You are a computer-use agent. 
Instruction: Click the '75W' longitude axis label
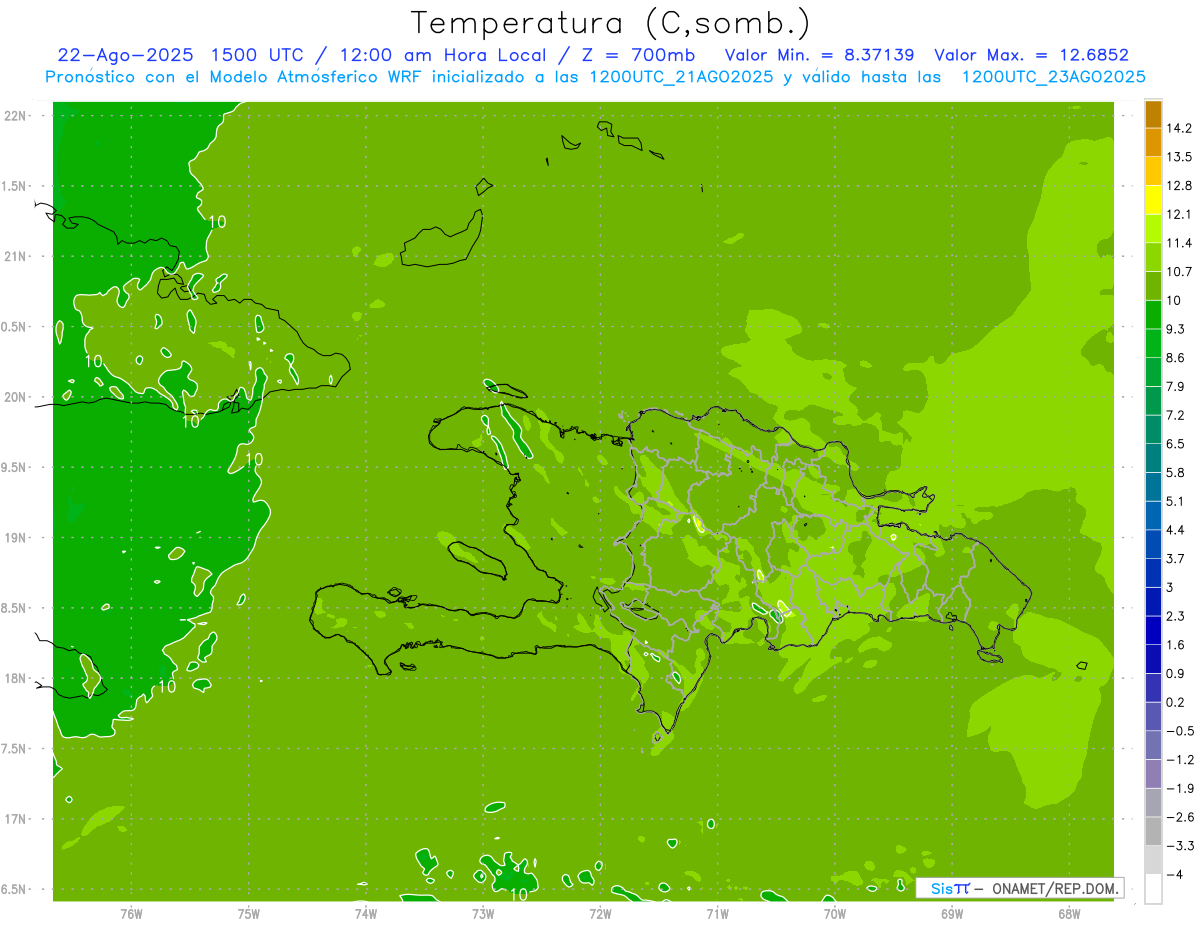[249, 913]
